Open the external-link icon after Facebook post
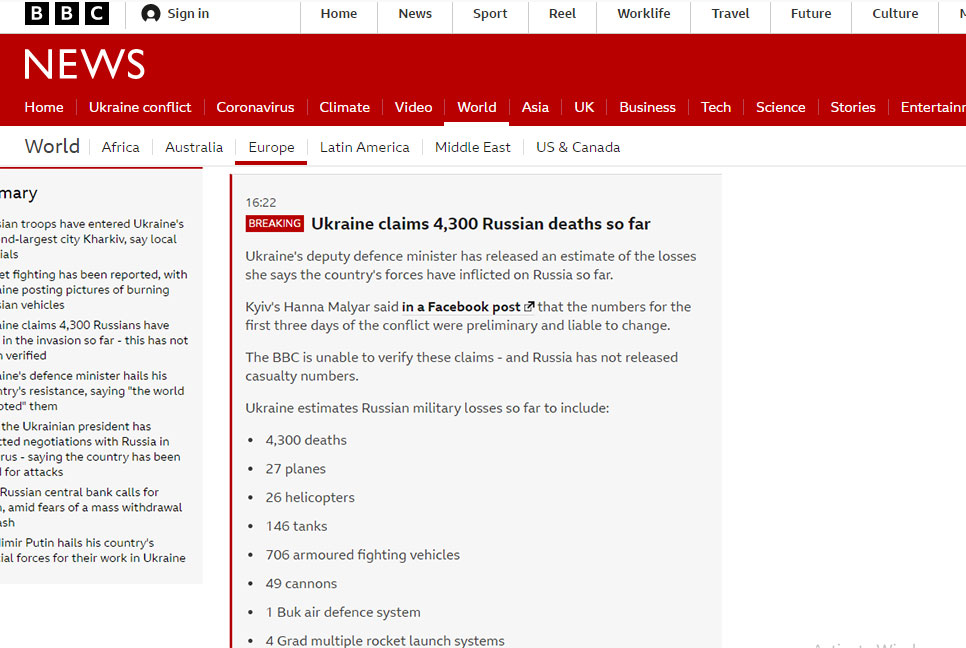This screenshot has width=966, height=648. [x=529, y=306]
